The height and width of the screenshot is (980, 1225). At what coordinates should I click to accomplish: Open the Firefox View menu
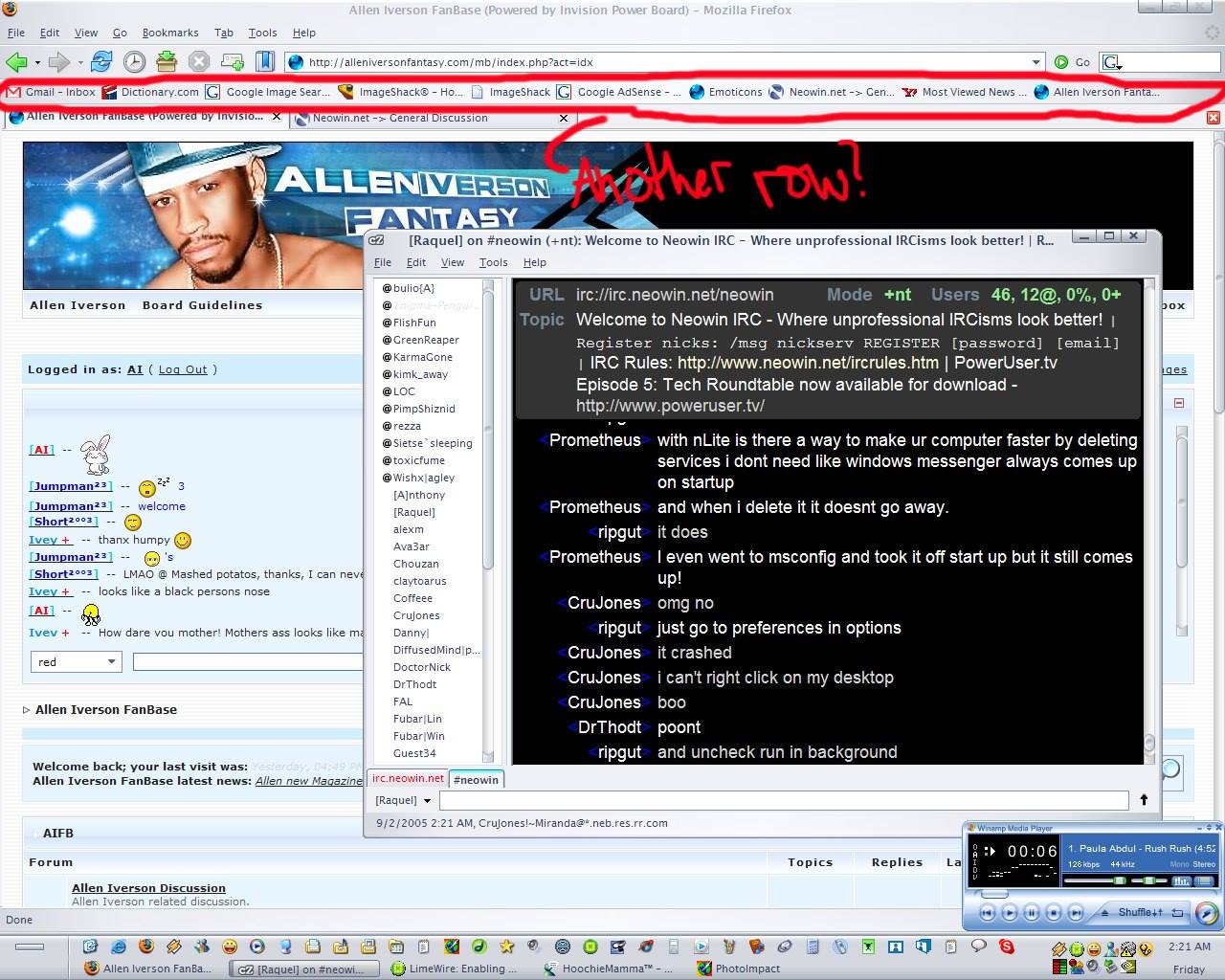pyautogui.click(x=86, y=33)
